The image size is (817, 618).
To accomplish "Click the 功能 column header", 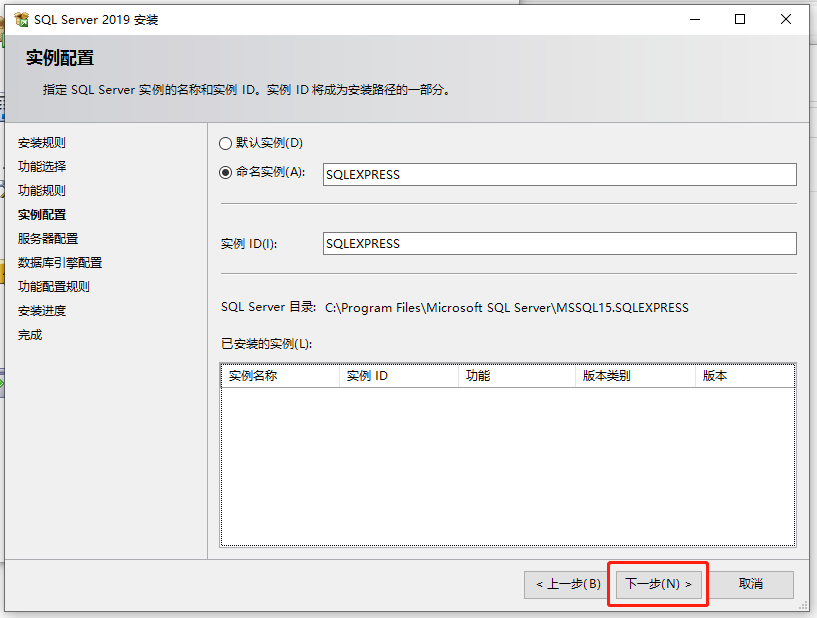I will coord(517,376).
